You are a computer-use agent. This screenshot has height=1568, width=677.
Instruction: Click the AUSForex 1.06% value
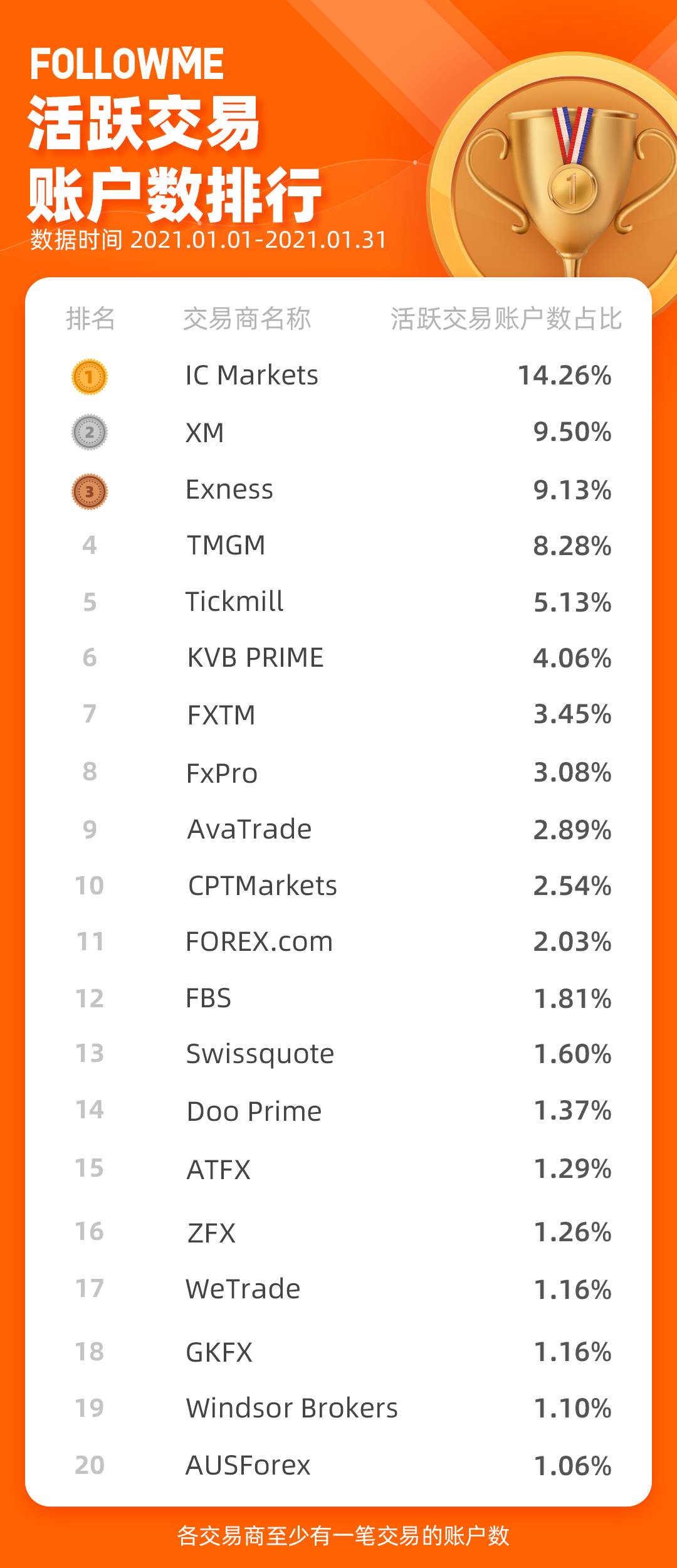pyautogui.click(x=572, y=1466)
